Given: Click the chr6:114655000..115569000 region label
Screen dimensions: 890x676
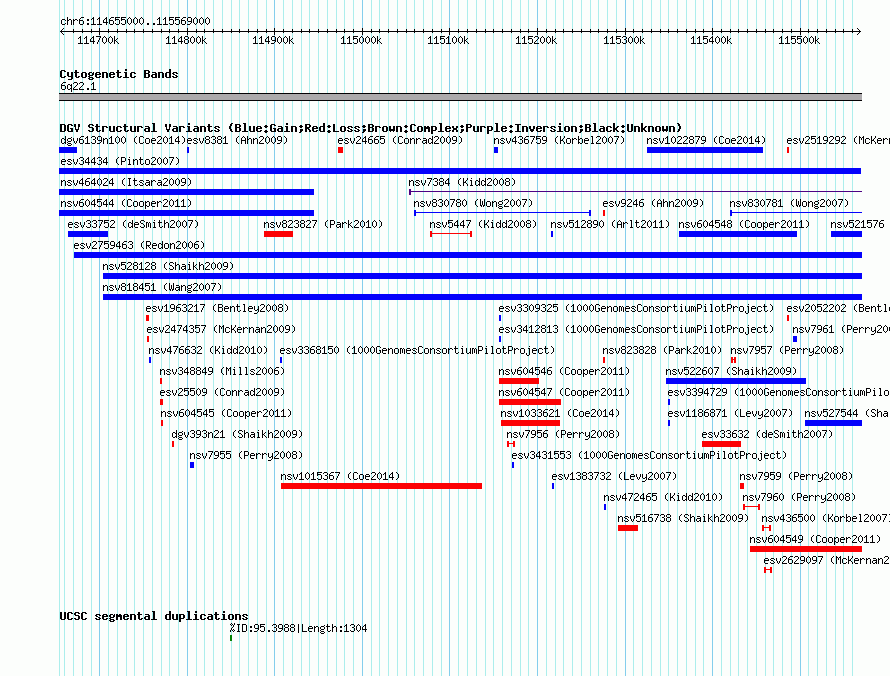Looking at the screenshot, I should (135, 21).
